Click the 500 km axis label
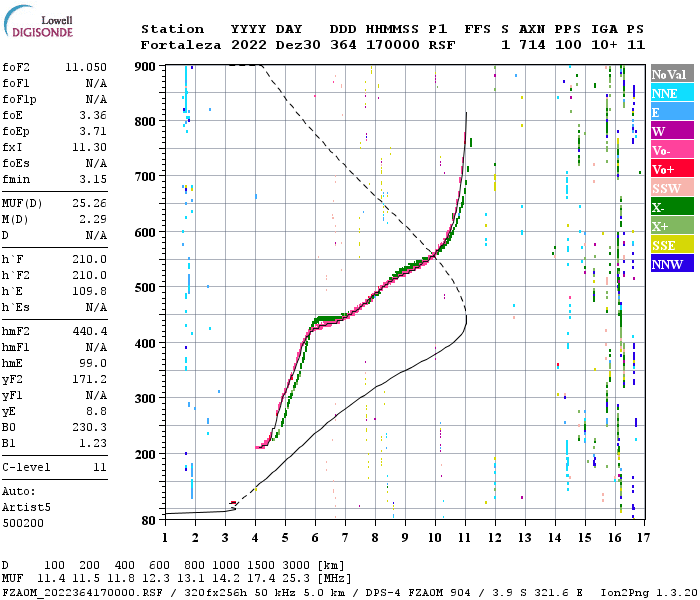 [x=145, y=287]
